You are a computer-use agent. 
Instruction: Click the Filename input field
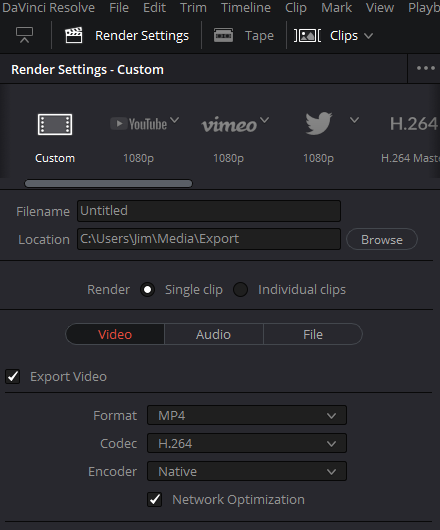pos(209,211)
